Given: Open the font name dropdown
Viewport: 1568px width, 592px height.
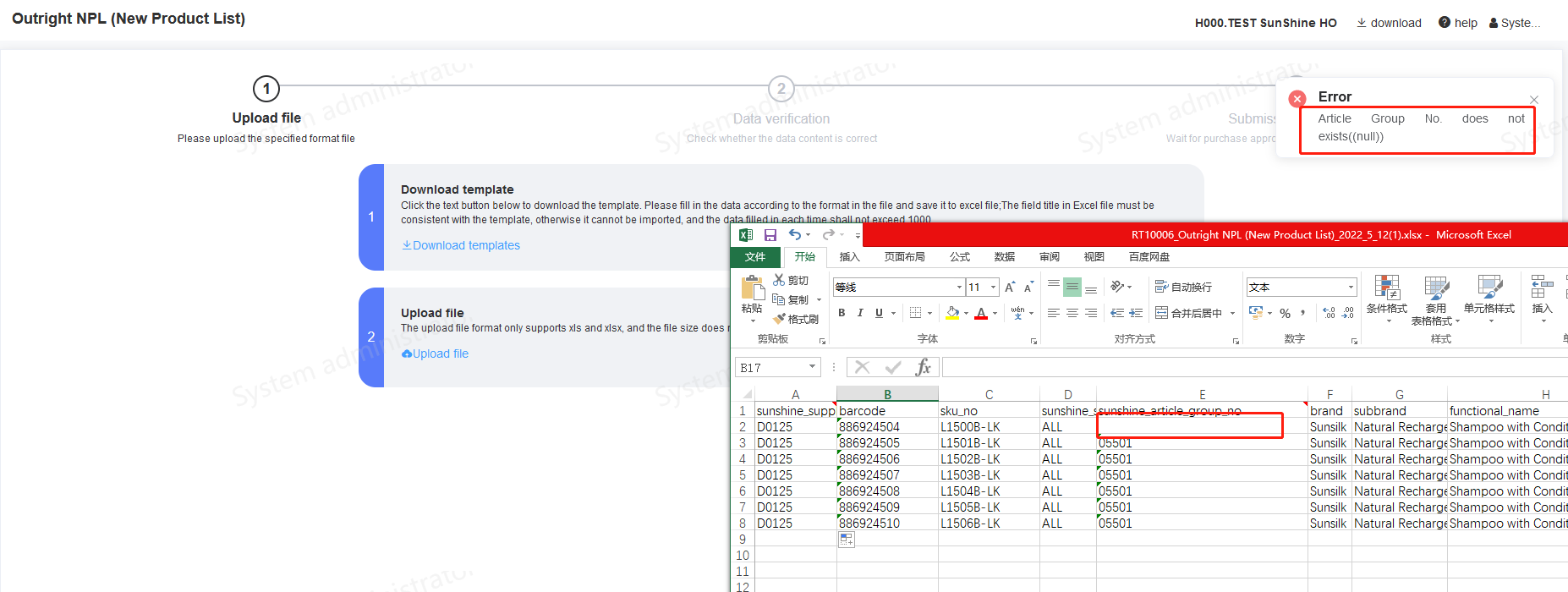Looking at the screenshot, I should tap(959, 288).
